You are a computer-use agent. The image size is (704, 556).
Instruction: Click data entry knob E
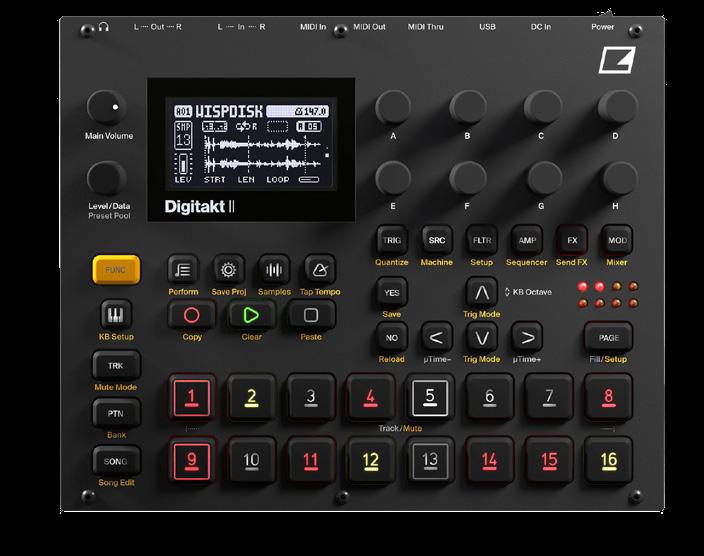pyautogui.click(x=393, y=178)
